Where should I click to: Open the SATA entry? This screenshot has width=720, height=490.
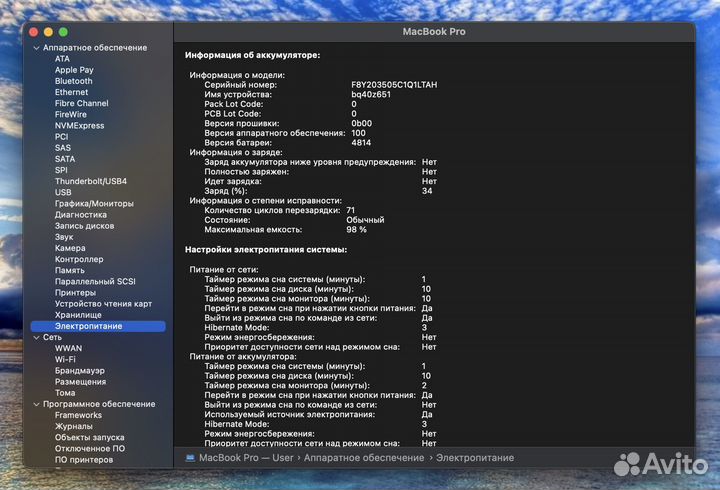[65, 159]
